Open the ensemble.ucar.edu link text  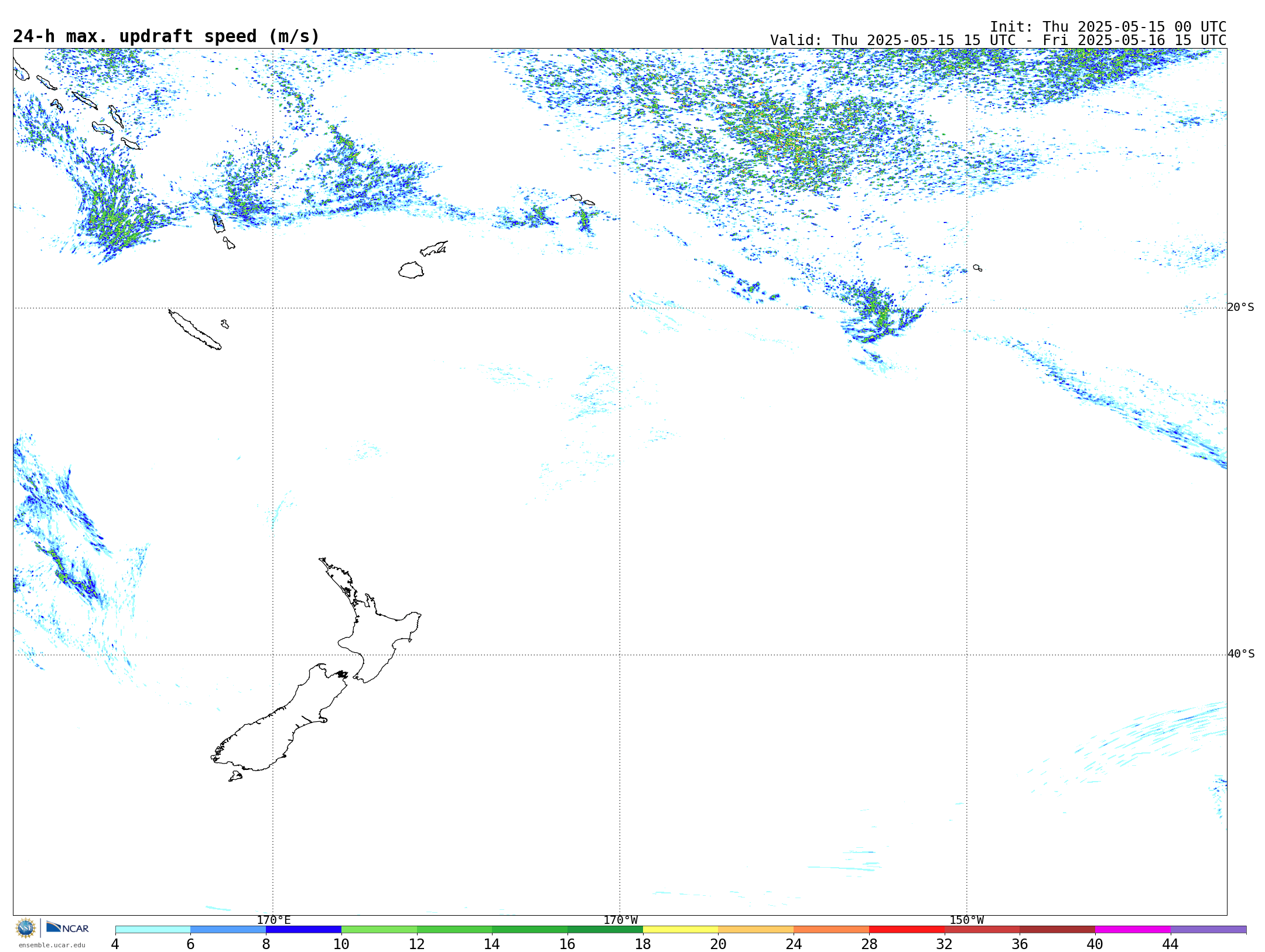[52, 945]
